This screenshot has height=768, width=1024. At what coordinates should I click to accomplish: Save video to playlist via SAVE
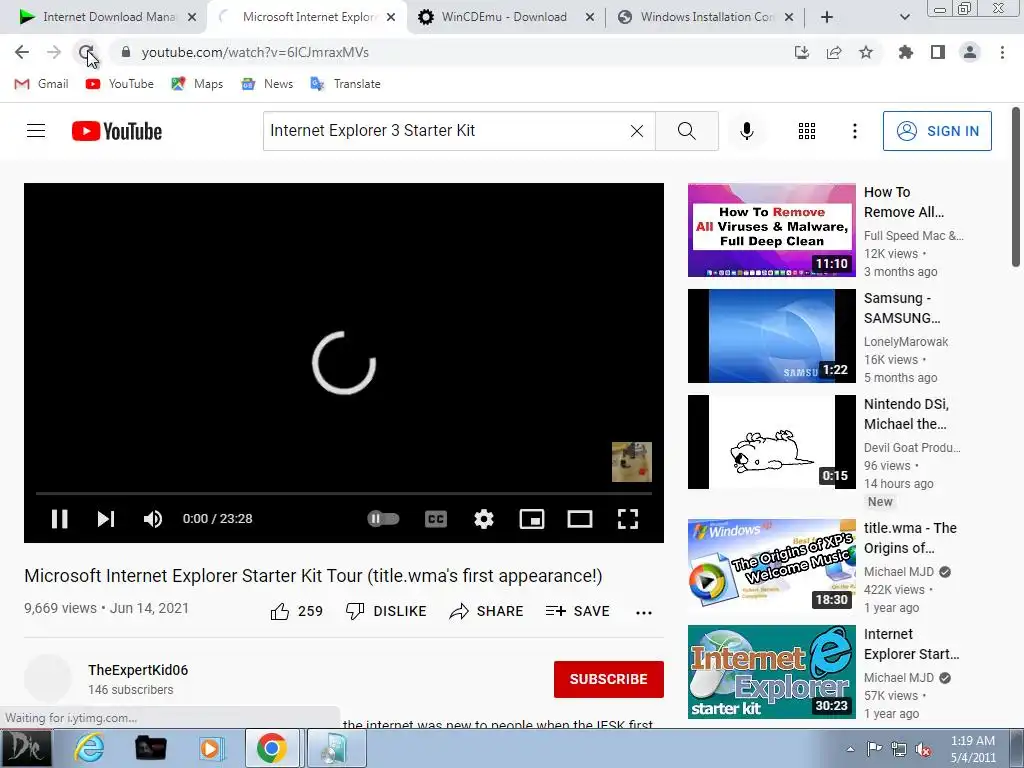coord(577,611)
